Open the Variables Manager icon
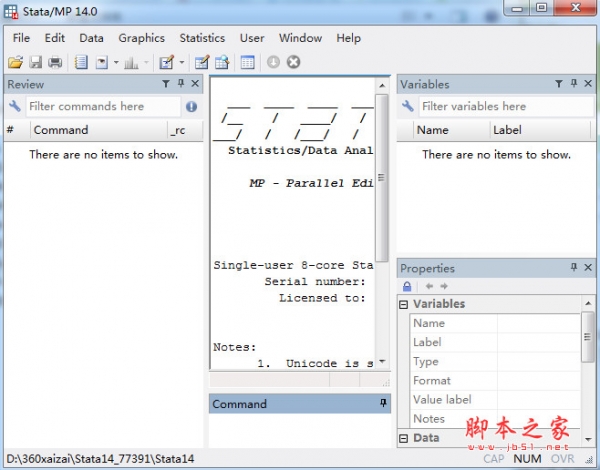This screenshot has width=600, height=470. [x=248, y=62]
